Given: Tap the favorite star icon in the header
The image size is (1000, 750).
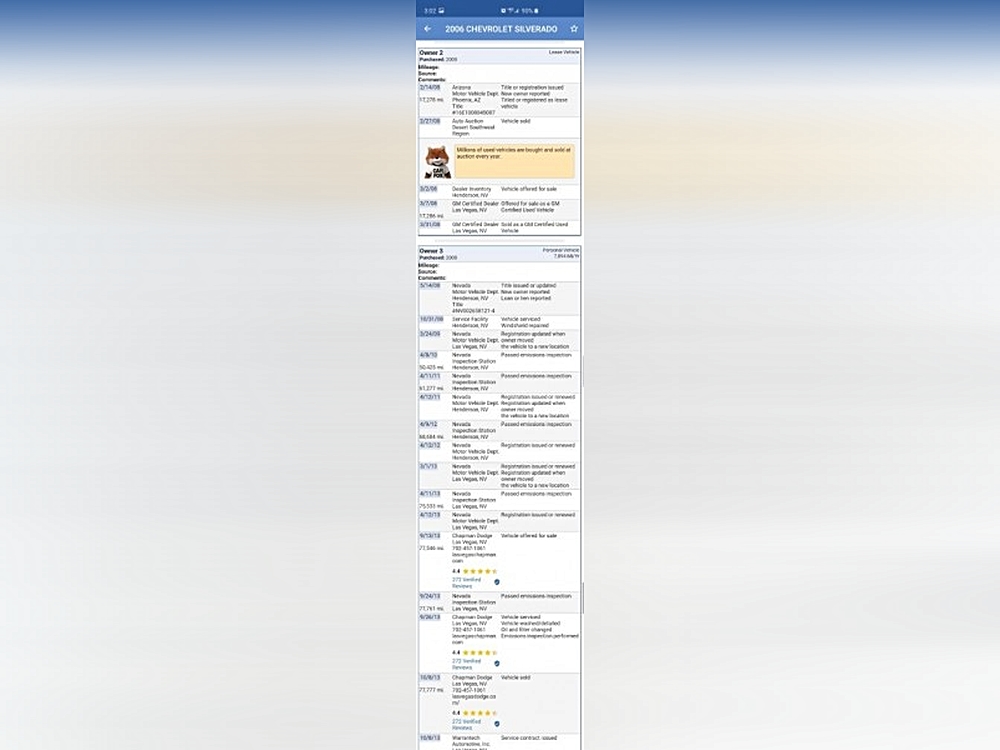Looking at the screenshot, I should [574, 29].
